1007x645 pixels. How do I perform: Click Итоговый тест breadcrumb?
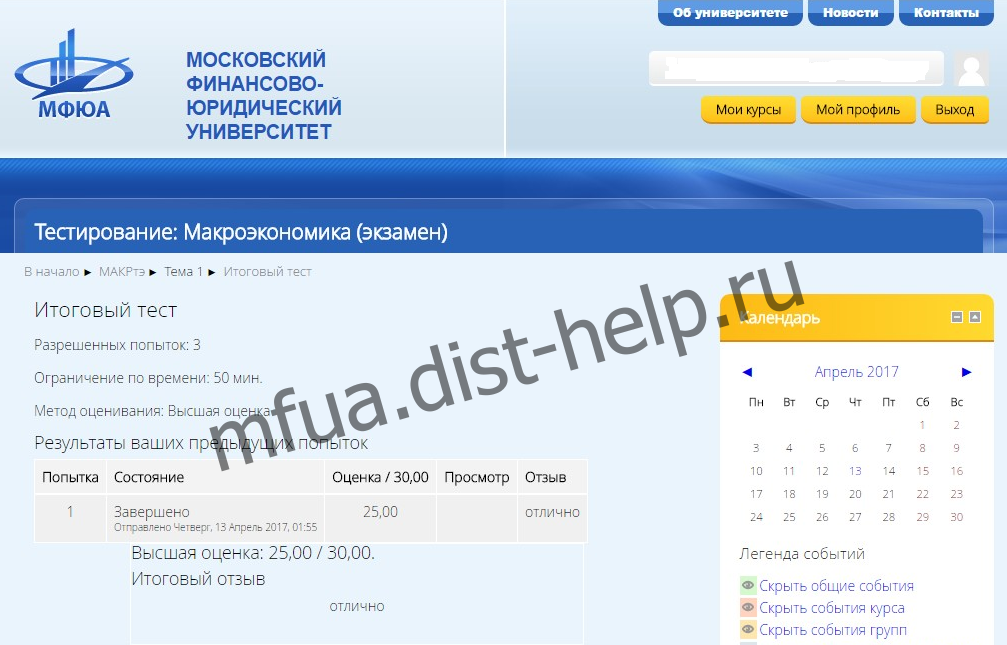pyautogui.click(x=267, y=272)
